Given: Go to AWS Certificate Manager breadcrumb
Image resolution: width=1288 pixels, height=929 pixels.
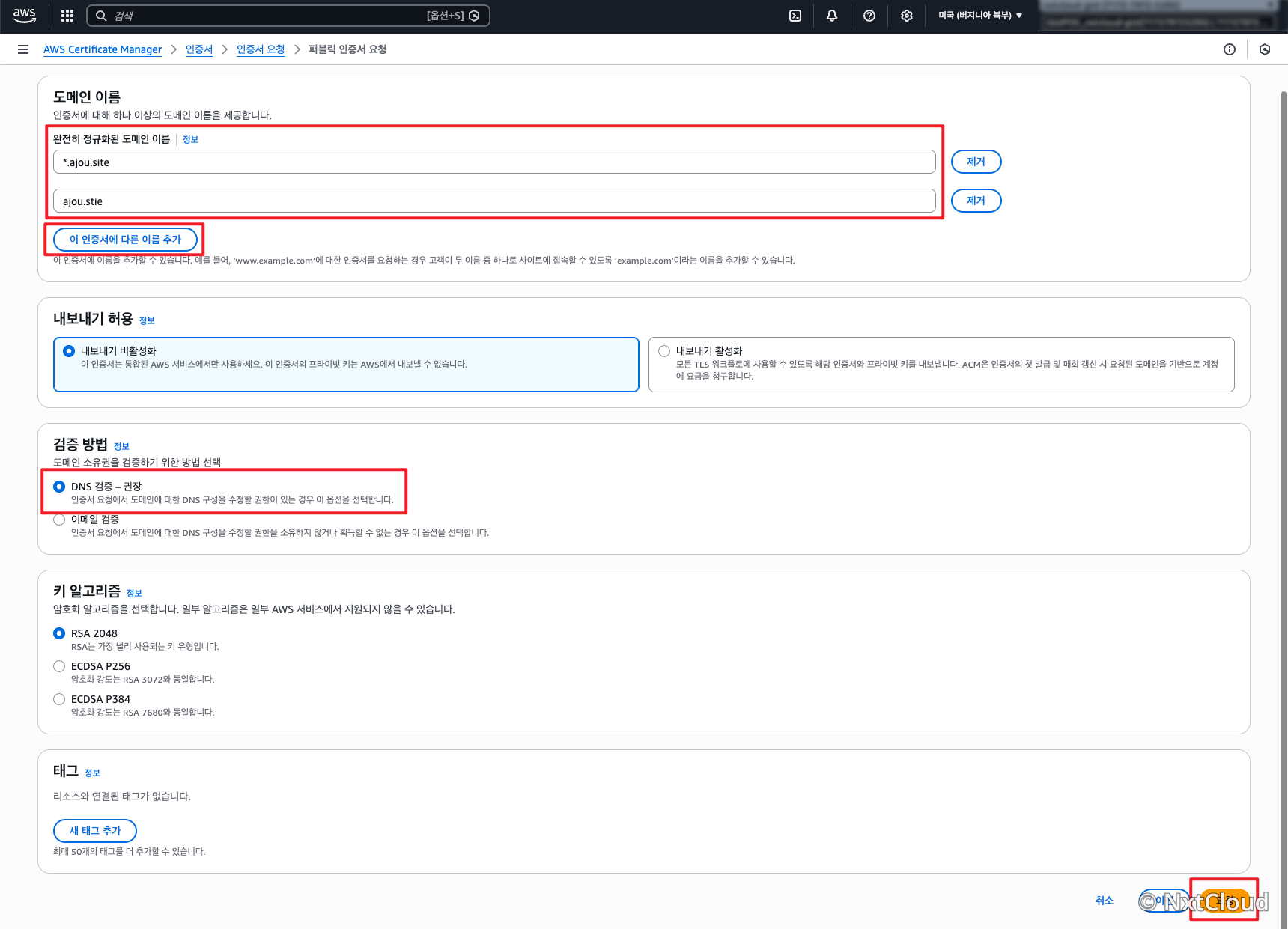Looking at the screenshot, I should click(x=103, y=49).
